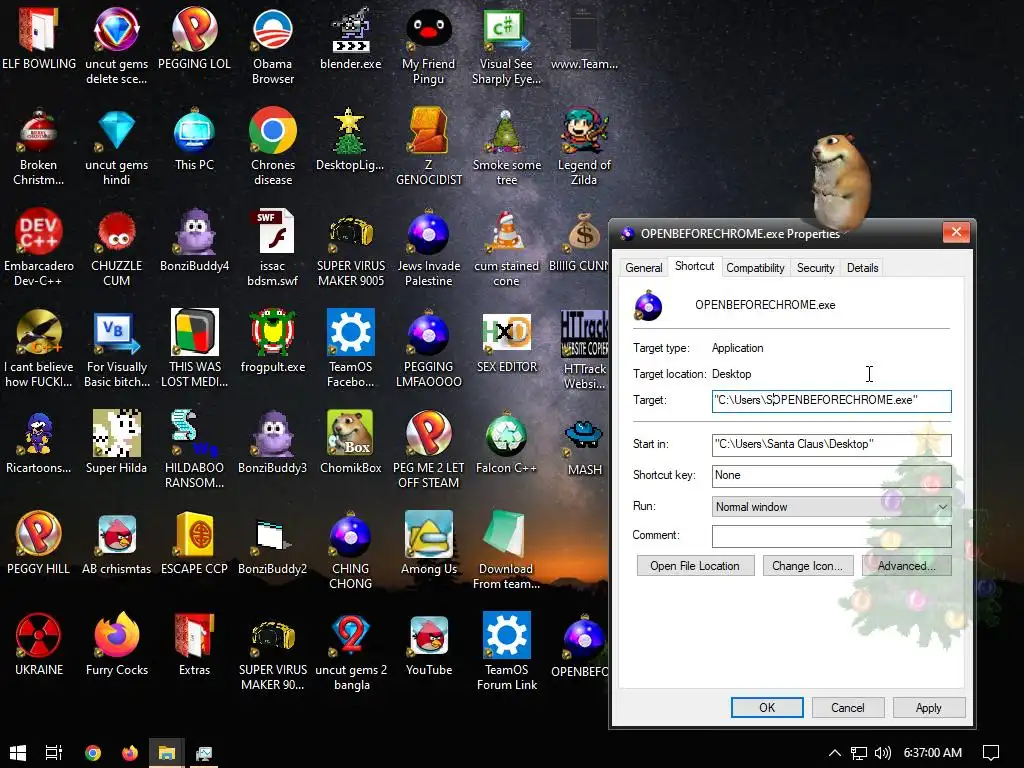This screenshot has height=768, width=1024.
Task: Select the Extras desktop icon
Action: [x=195, y=645]
